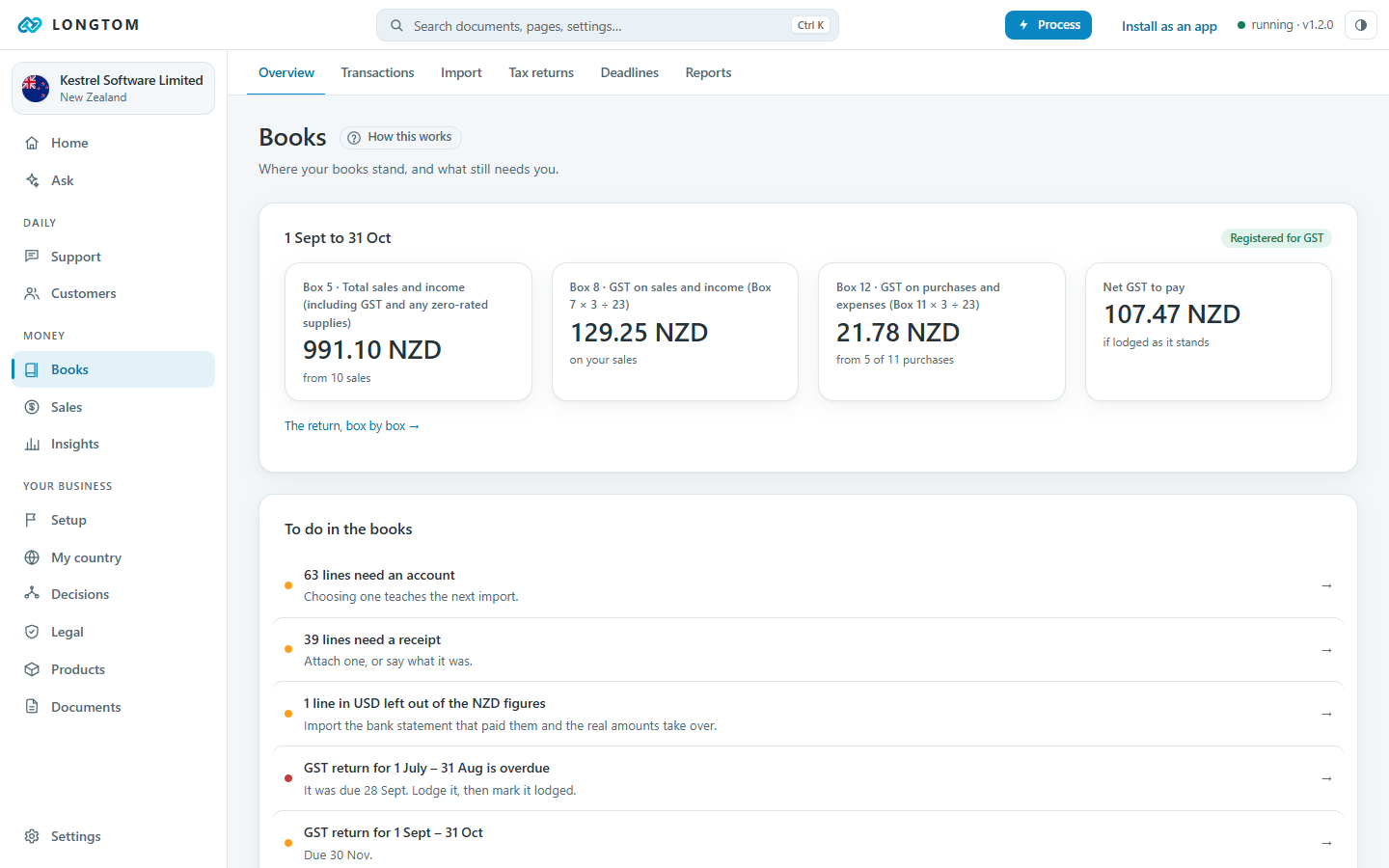Click the Products box icon
The width and height of the screenshot is (1389, 868).
32,669
